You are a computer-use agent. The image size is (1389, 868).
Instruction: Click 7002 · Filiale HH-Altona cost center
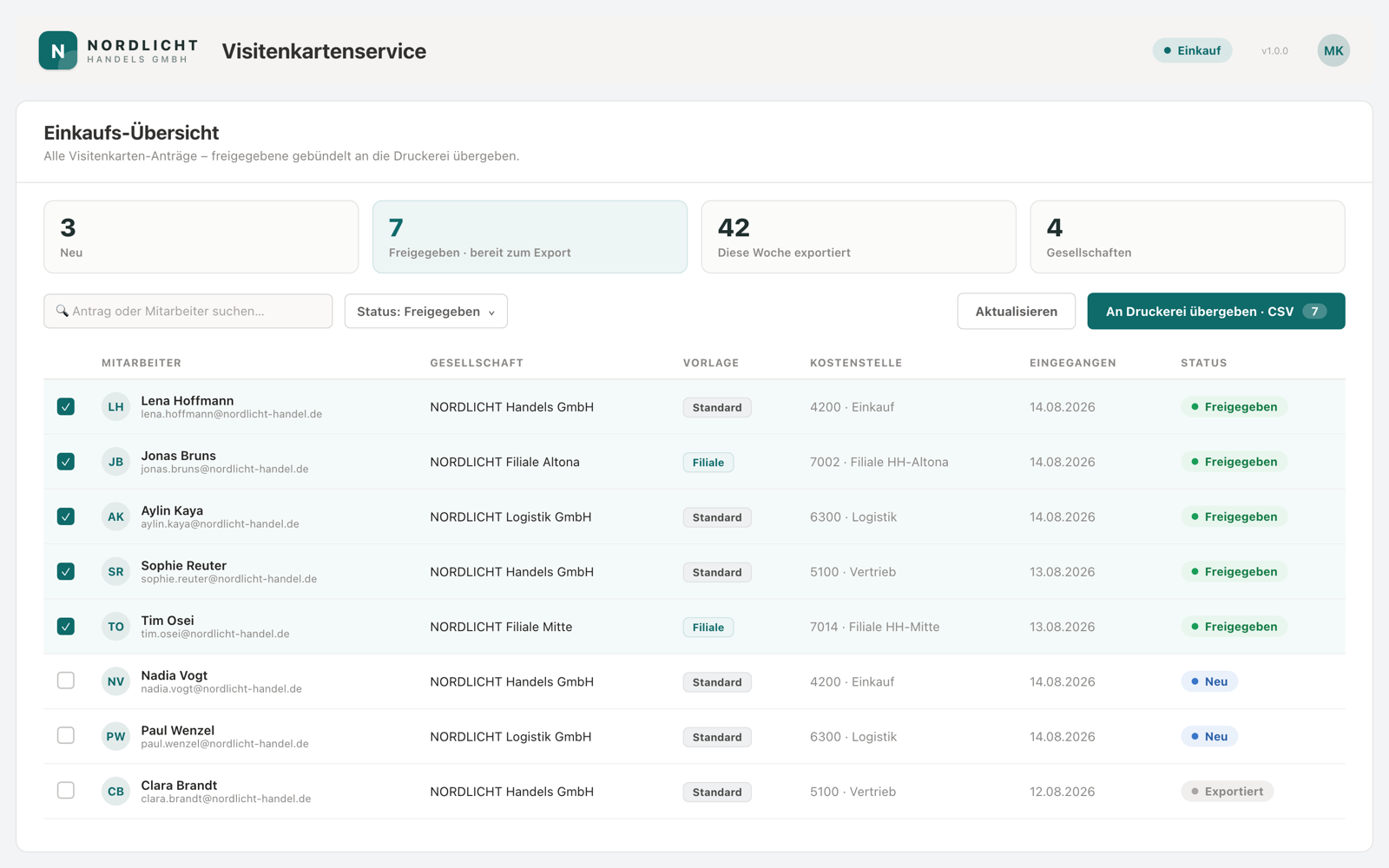[879, 462]
